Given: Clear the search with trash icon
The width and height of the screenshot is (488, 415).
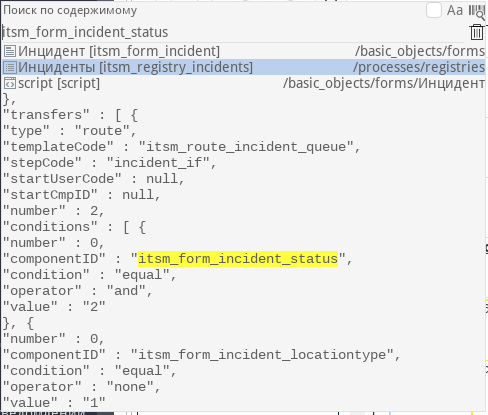Looking at the screenshot, I should (x=477, y=32).
